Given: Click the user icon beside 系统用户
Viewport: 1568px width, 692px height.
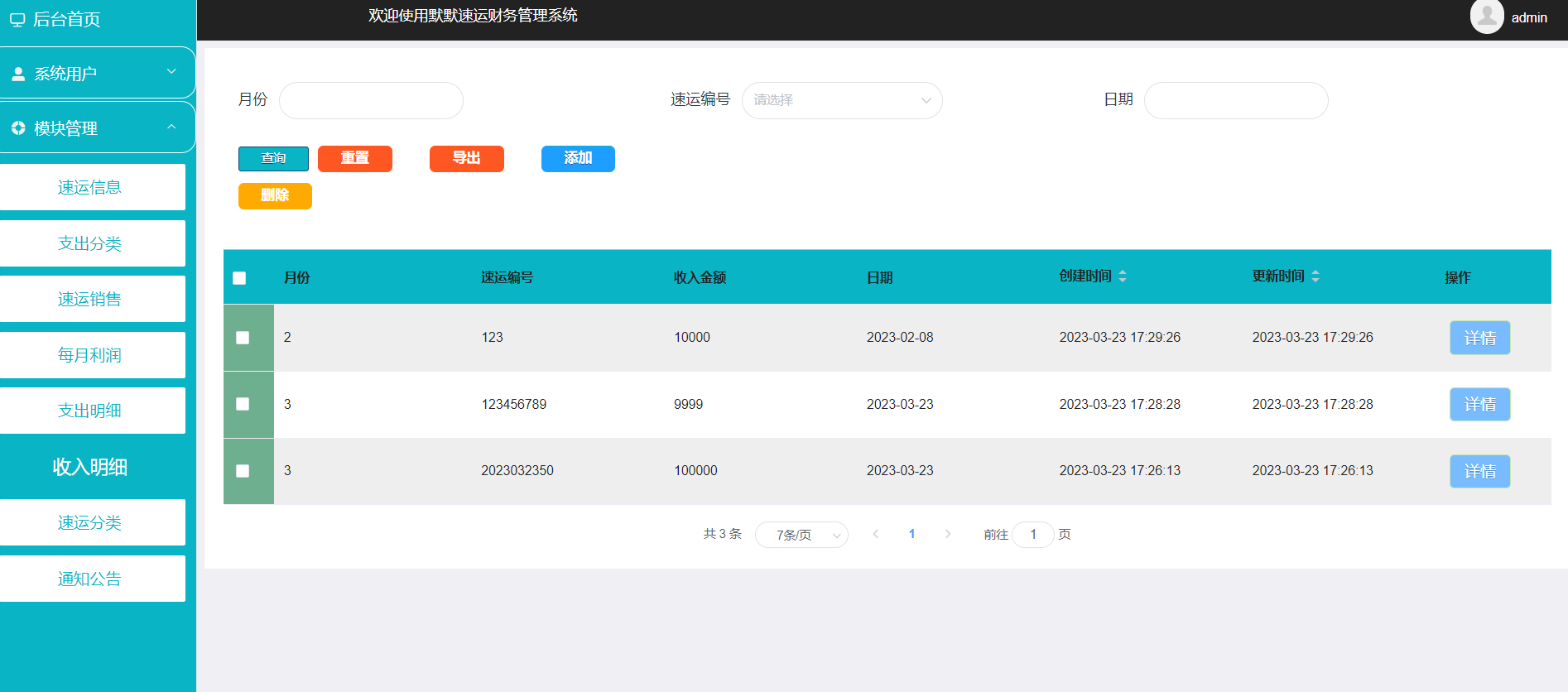Looking at the screenshot, I should pyautogui.click(x=18, y=74).
